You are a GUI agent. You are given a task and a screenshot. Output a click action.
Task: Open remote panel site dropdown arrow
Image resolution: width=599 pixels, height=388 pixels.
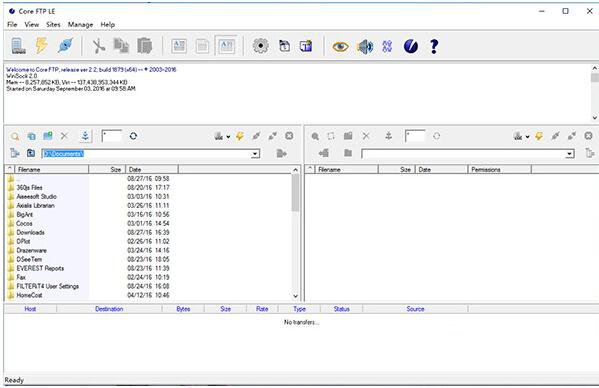(527, 137)
